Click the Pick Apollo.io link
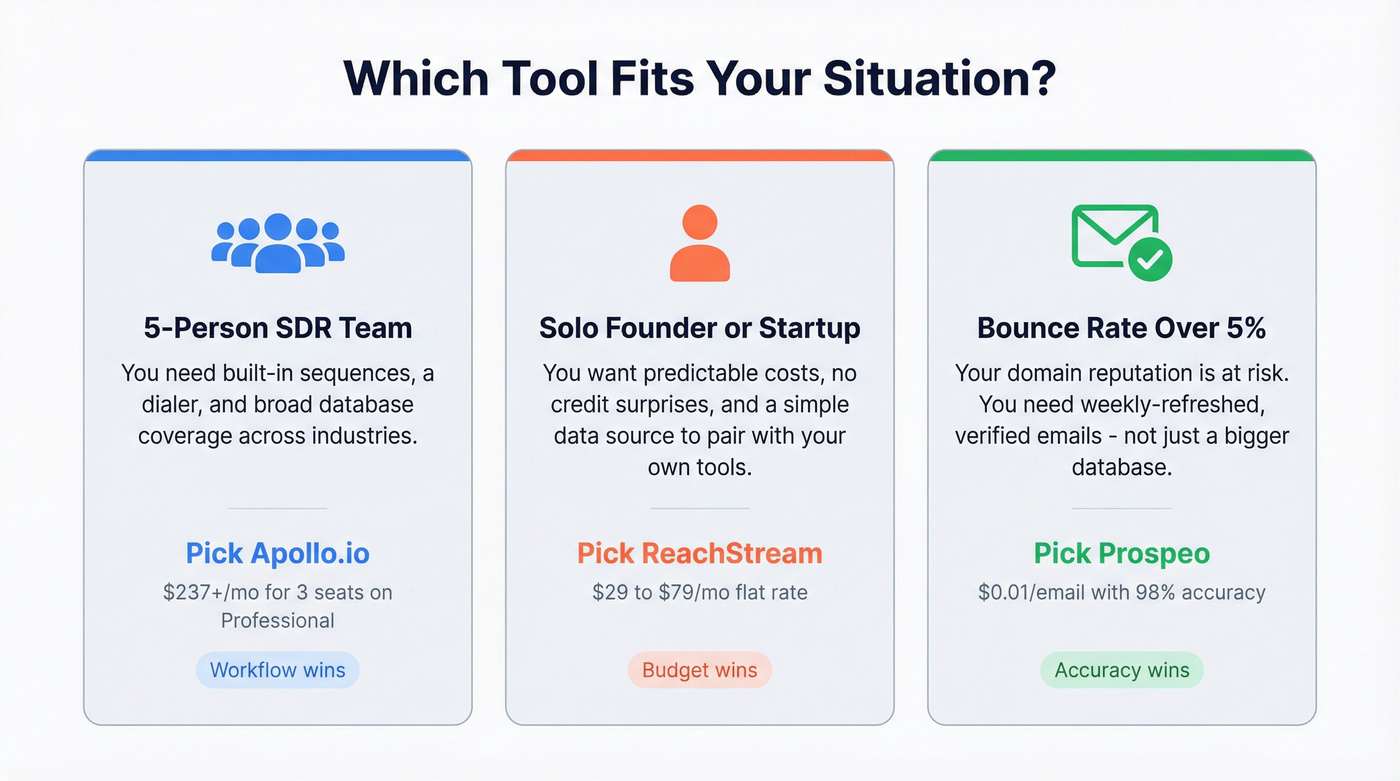 [278, 553]
